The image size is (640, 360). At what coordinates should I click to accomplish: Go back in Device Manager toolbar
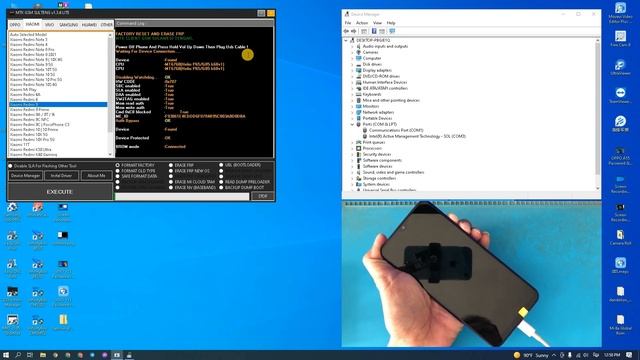pos(347,31)
